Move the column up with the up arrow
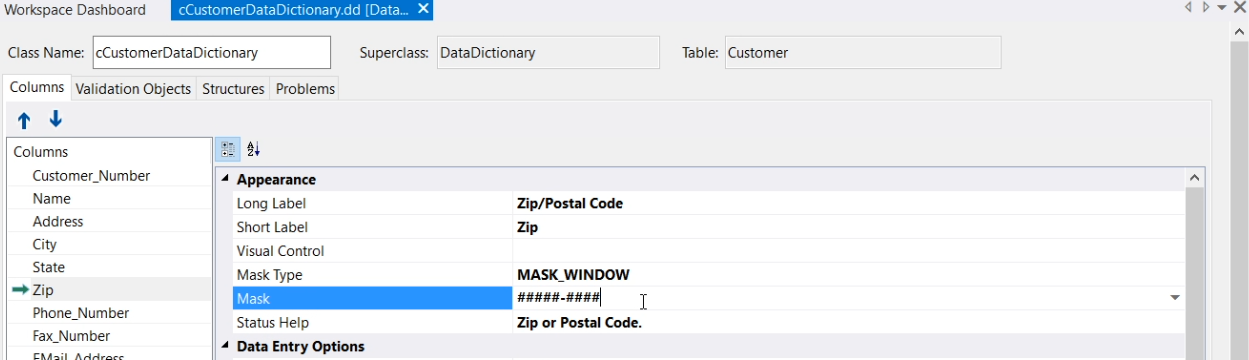This screenshot has height=360, width=1249. click(25, 120)
